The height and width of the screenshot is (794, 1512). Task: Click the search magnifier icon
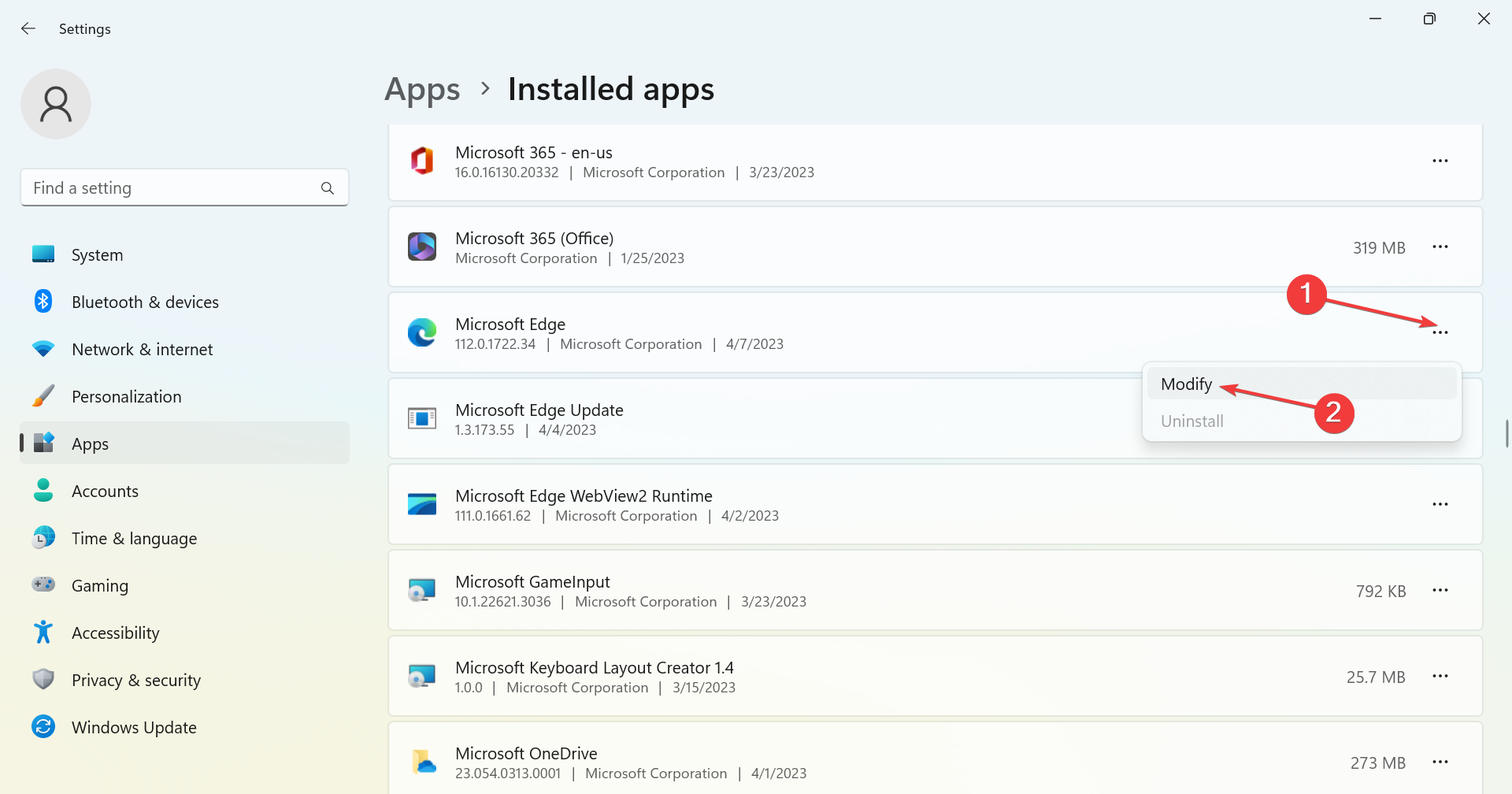coord(328,188)
